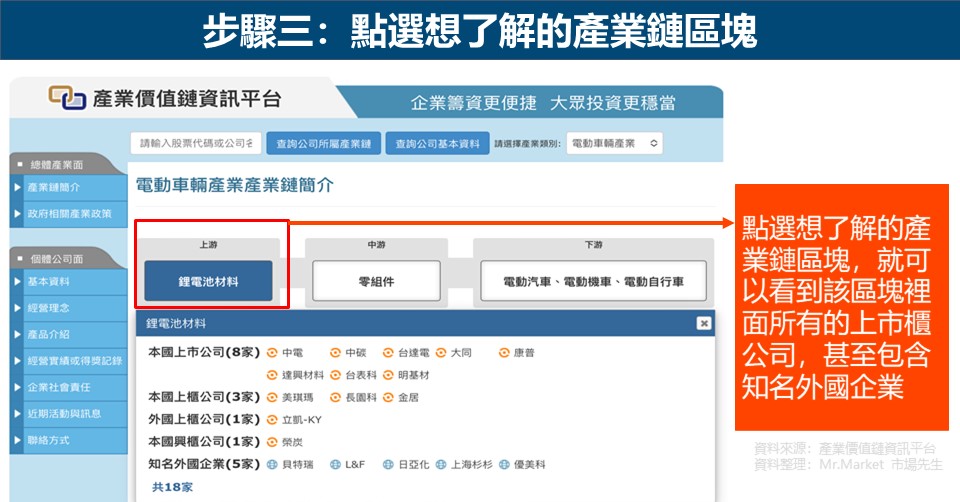
Task: Click 查詢公司所屬產業鏈 button
Action: coord(323,143)
